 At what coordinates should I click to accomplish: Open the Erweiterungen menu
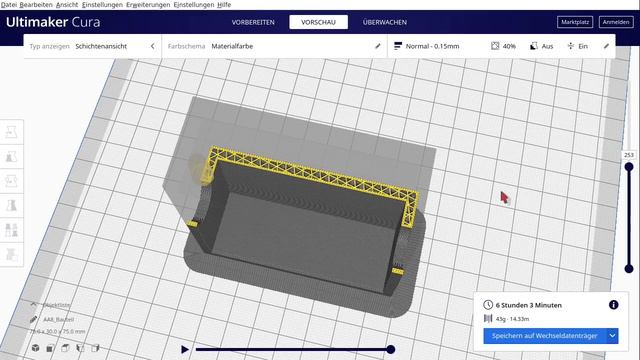click(148, 4)
